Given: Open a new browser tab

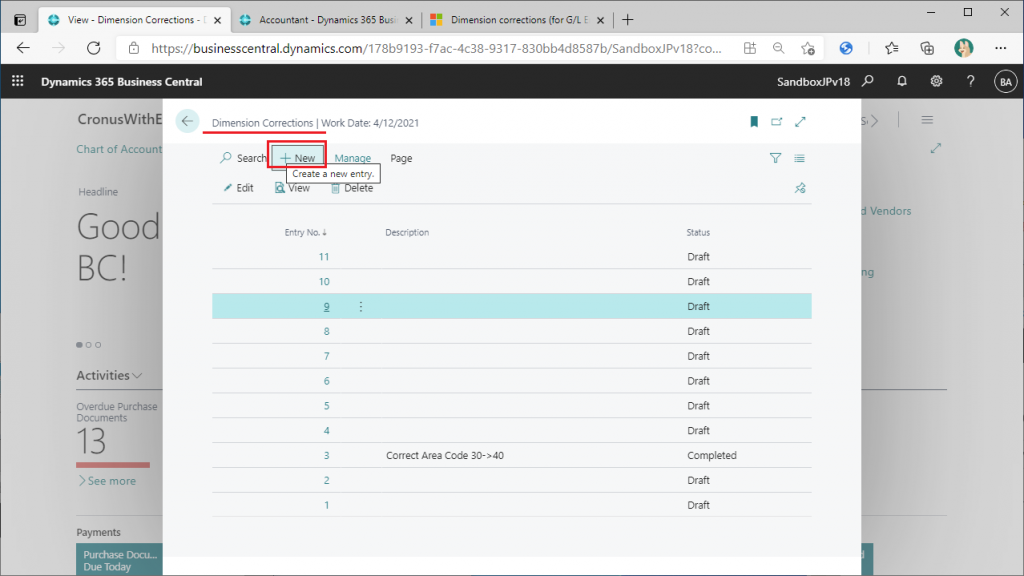Looking at the screenshot, I should 628,20.
